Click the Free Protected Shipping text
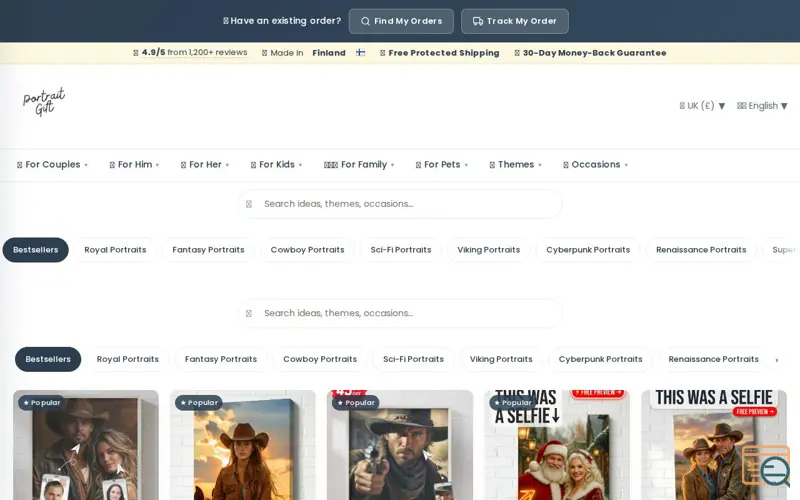800x500 pixels. [x=444, y=53]
